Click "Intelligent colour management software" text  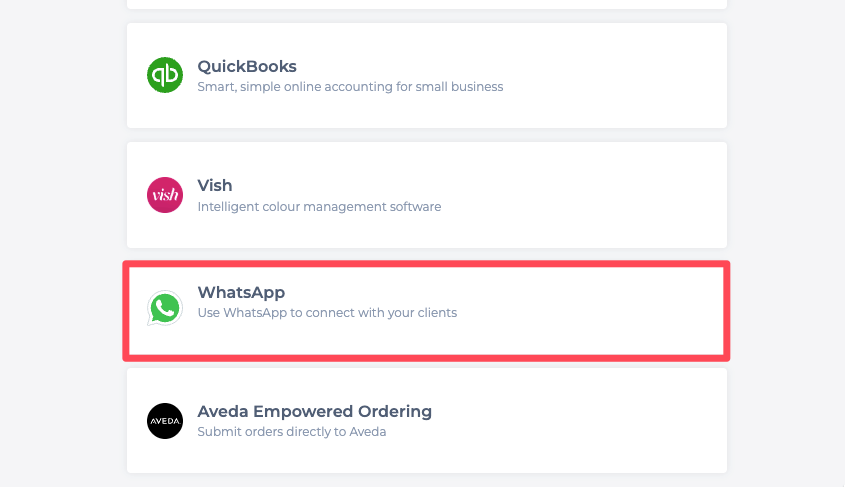point(319,207)
